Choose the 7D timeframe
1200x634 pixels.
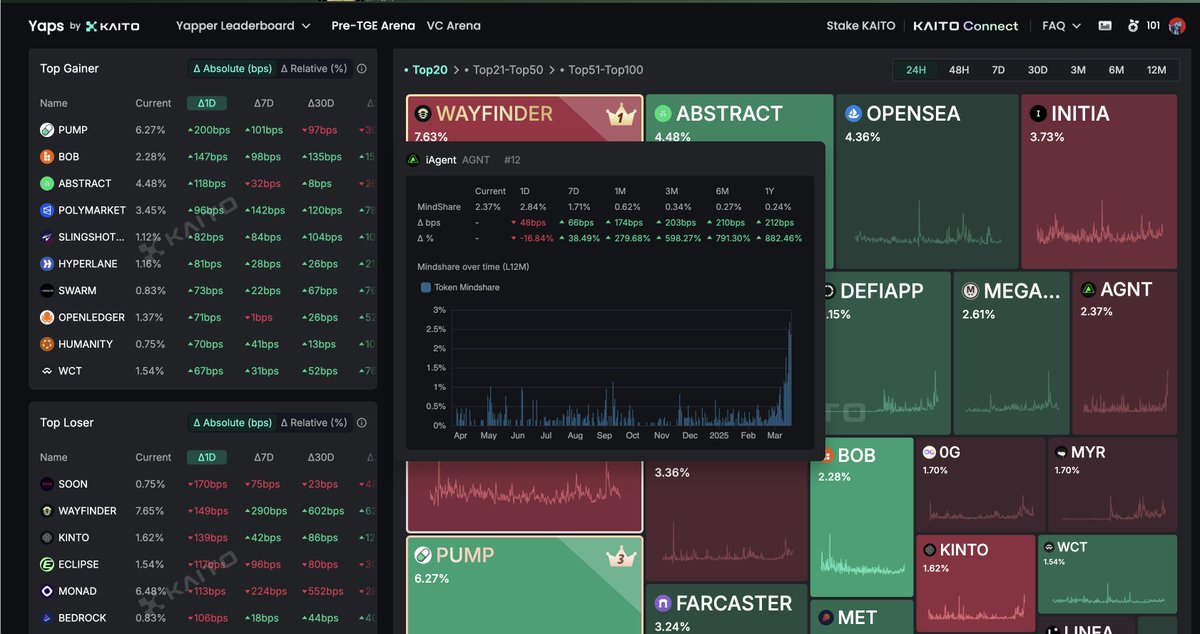pyautogui.click(x=998, y=70)
